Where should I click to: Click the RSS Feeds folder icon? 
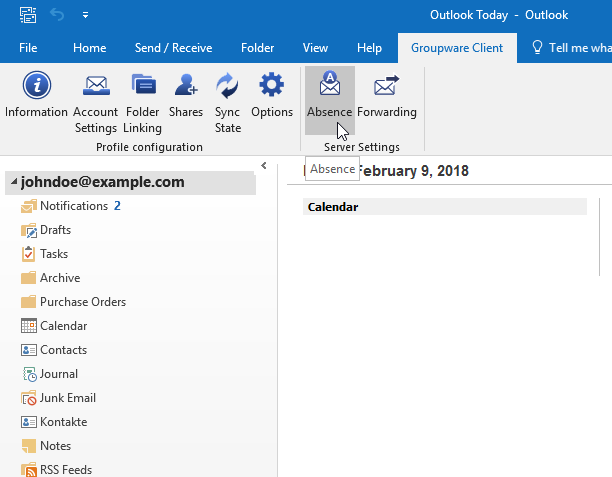click(29, 470)
